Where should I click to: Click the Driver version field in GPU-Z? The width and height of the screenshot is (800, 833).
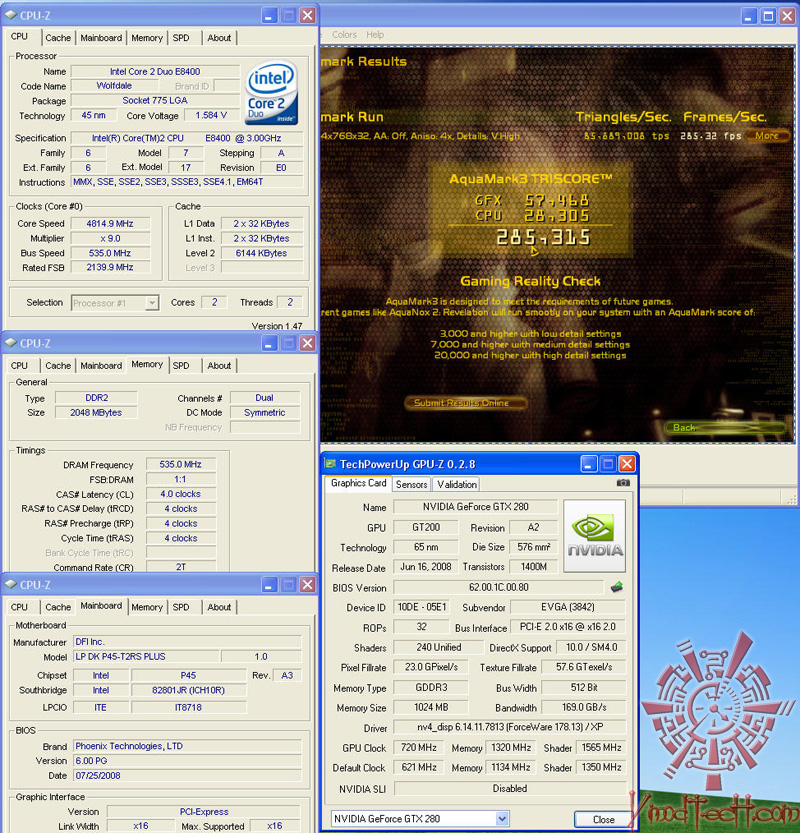[x=509, y=727]
